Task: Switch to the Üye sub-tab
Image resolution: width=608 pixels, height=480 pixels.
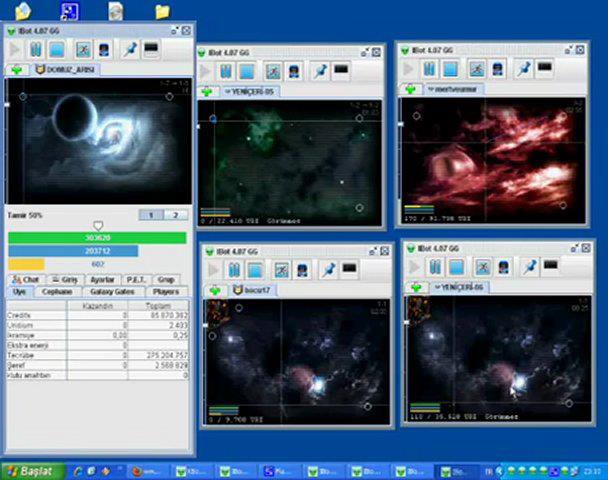Action: coord(19,292)
